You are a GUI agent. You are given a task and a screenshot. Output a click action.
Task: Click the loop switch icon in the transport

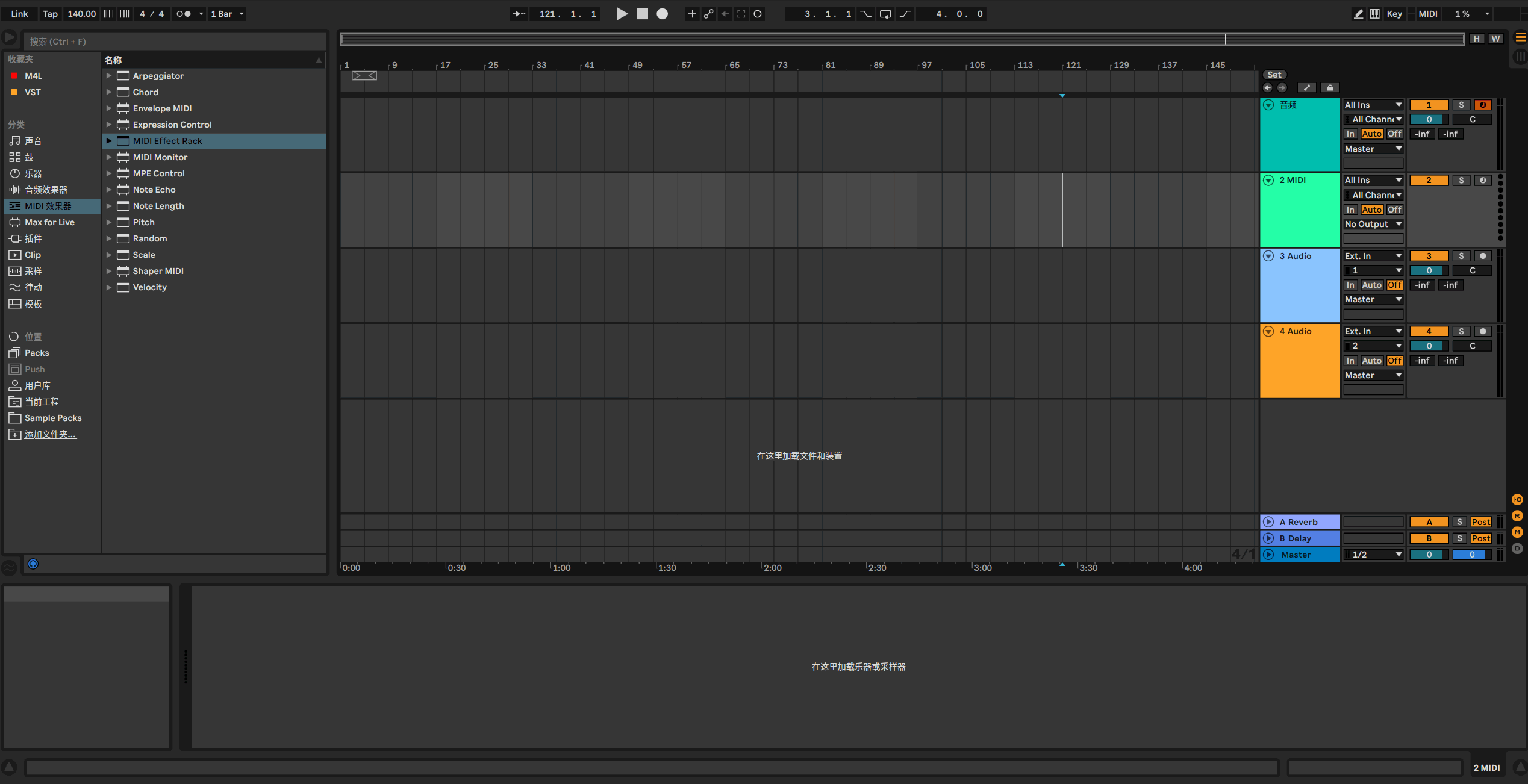tap(885, 14)
